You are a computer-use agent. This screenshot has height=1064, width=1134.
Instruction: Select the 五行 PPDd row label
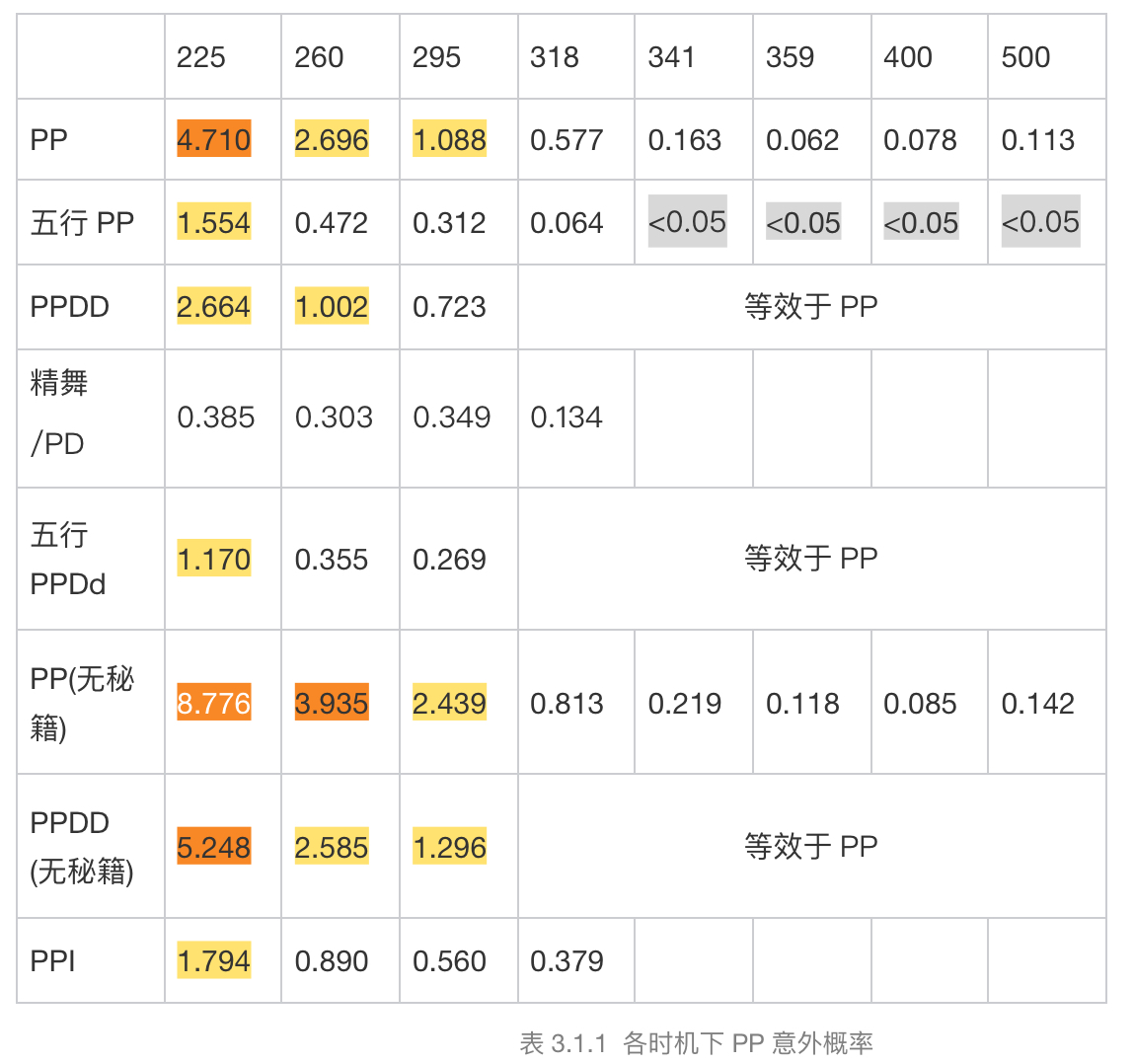point(67,560)
